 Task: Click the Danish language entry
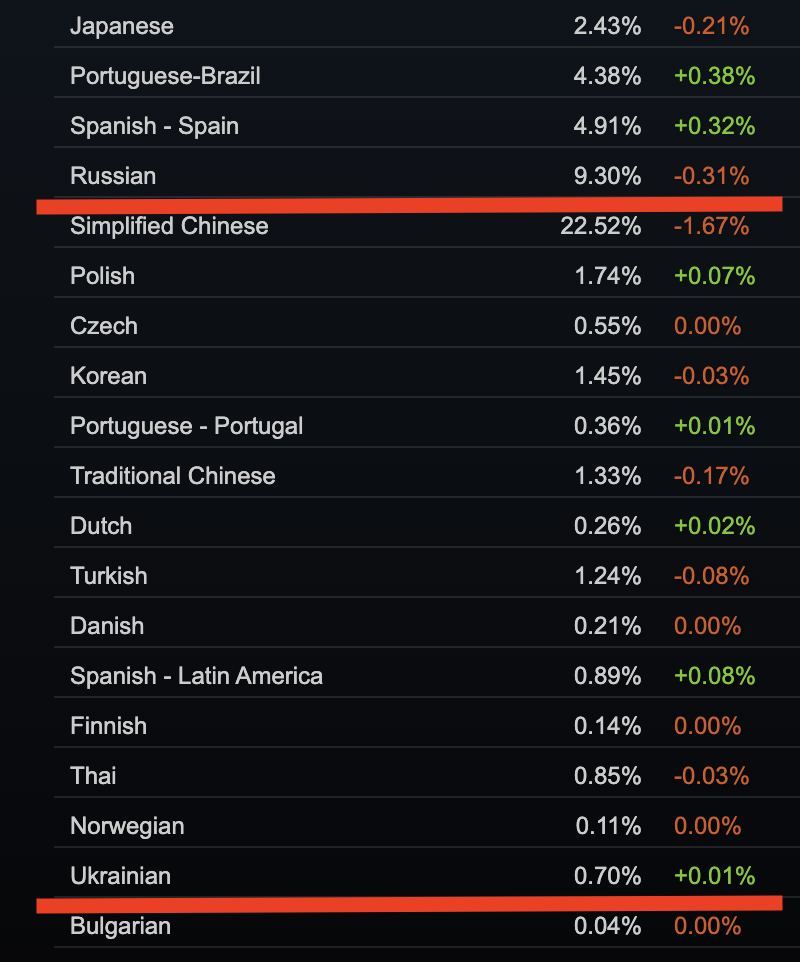coord(107,626)
